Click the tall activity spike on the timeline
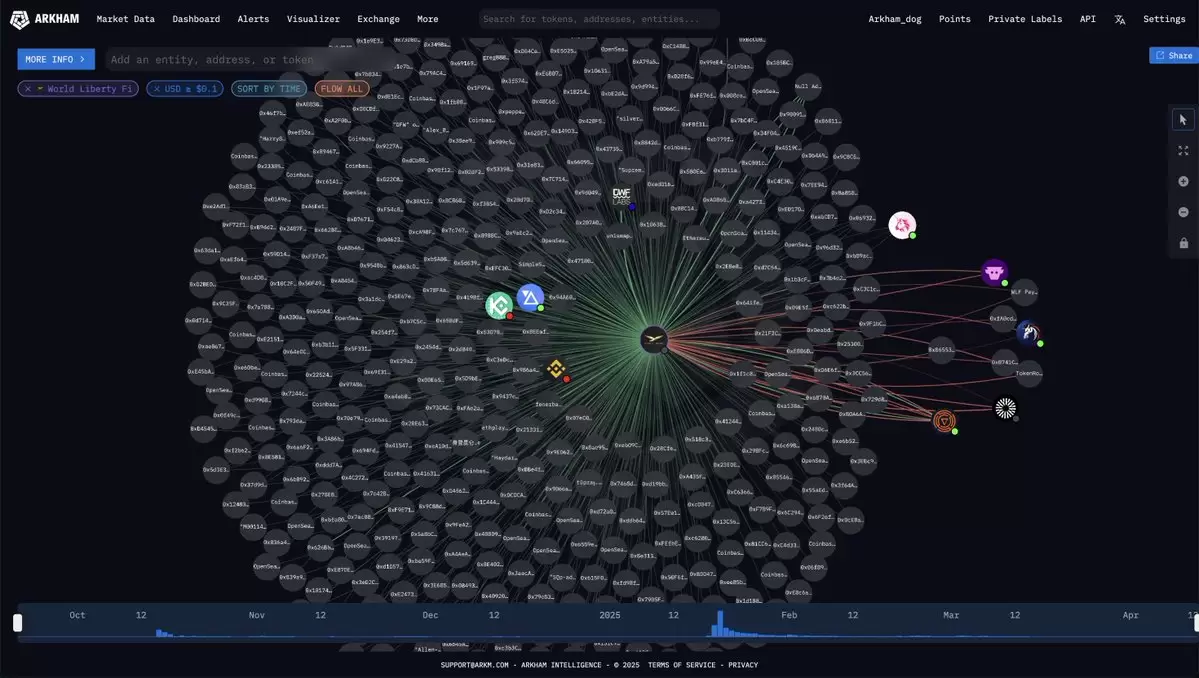Viewport: 1199px width, 678px height. click(x=720, y=623)
